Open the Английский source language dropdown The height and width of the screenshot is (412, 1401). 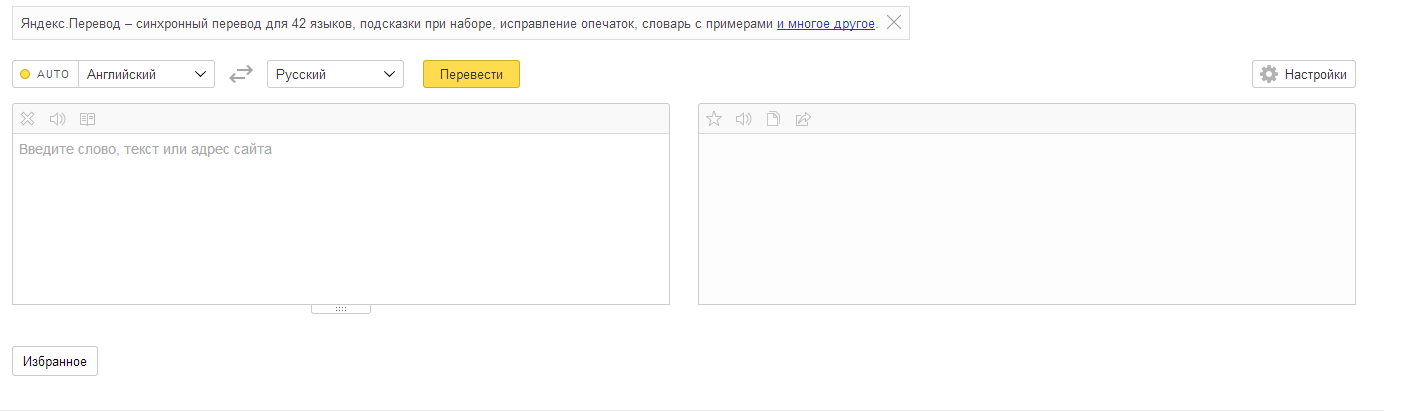146,74
